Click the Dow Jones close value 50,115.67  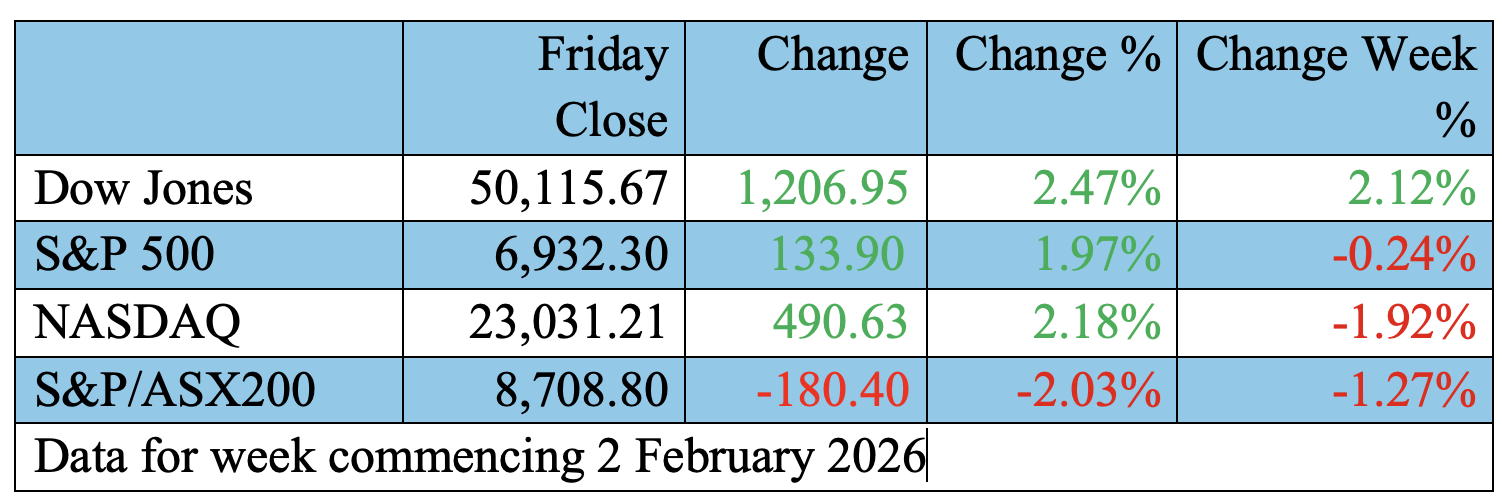pyautogui.click(x=568, y=188)
